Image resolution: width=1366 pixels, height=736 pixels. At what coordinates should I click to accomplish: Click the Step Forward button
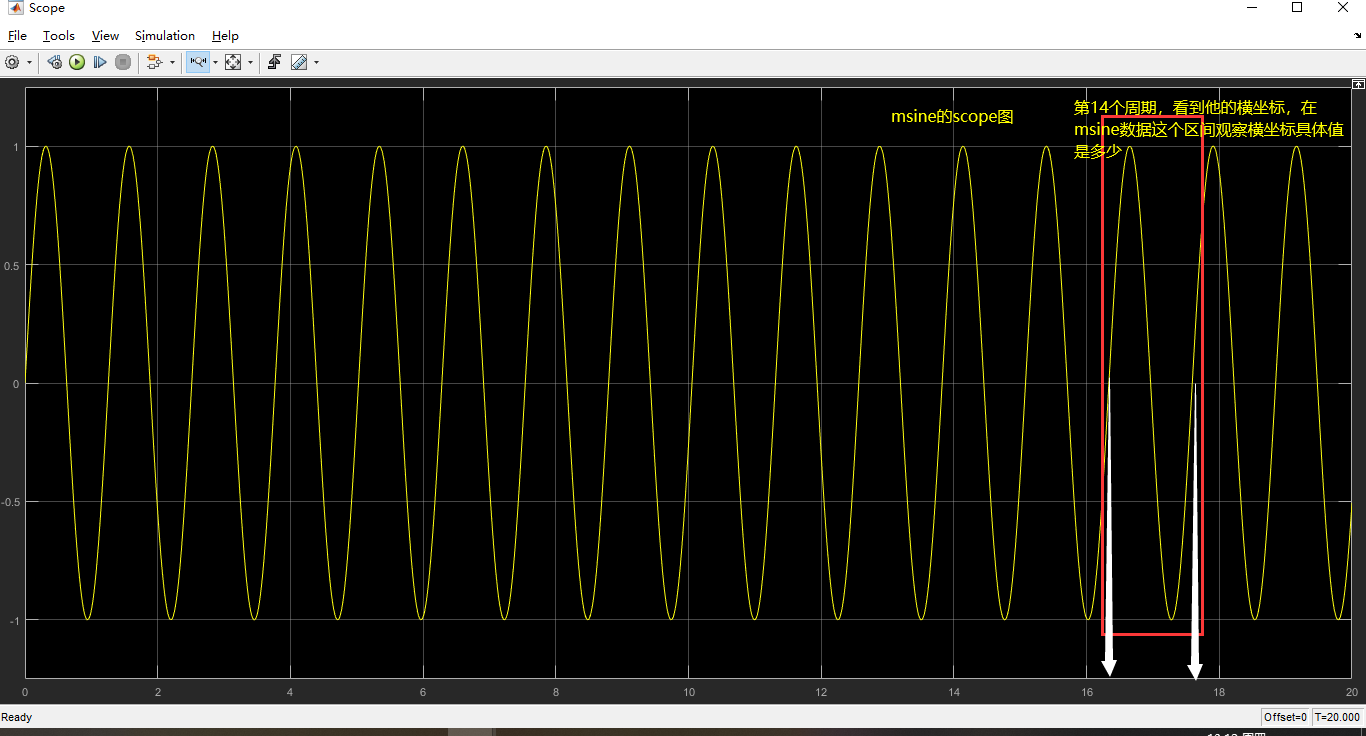(100, 62)
